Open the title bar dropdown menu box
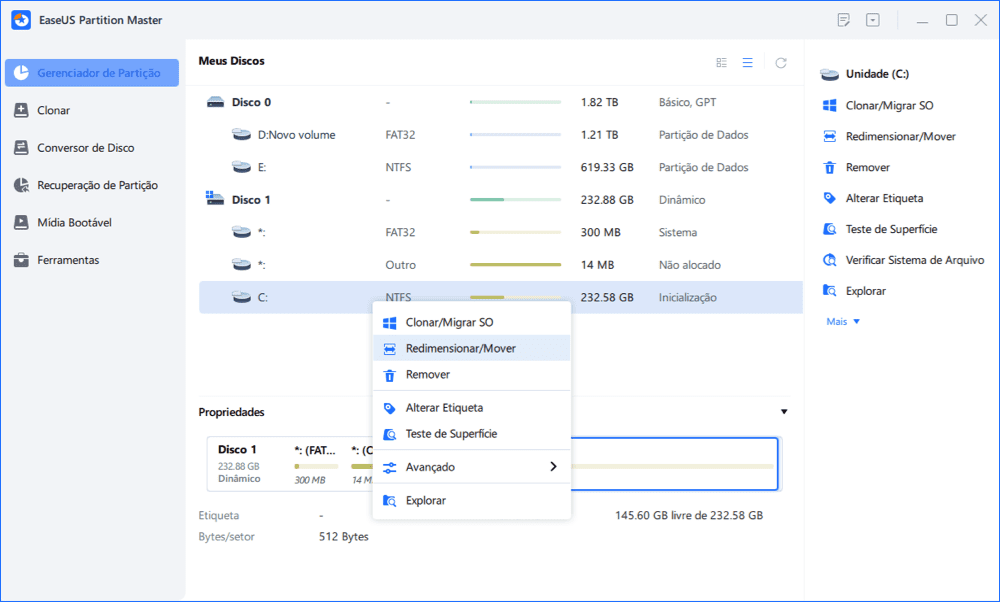The height and width of the screenshot is (602, 1000). (x=872, y=20)
